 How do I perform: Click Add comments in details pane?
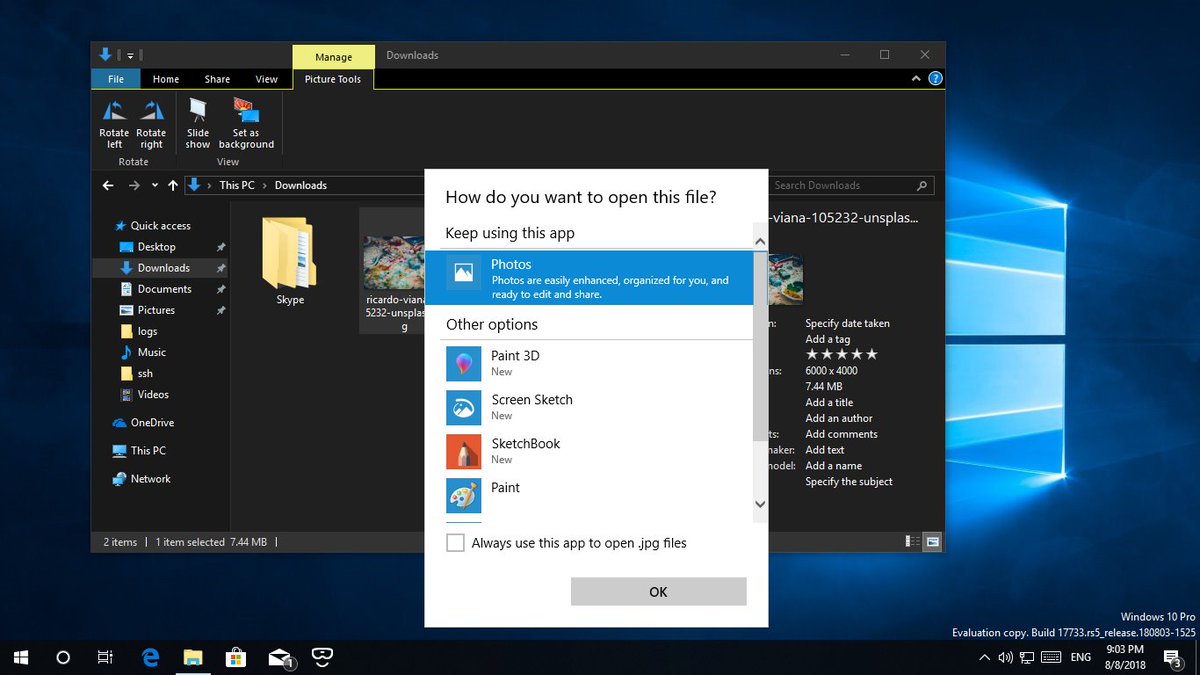pyautogui.click(x=841, y=434)
